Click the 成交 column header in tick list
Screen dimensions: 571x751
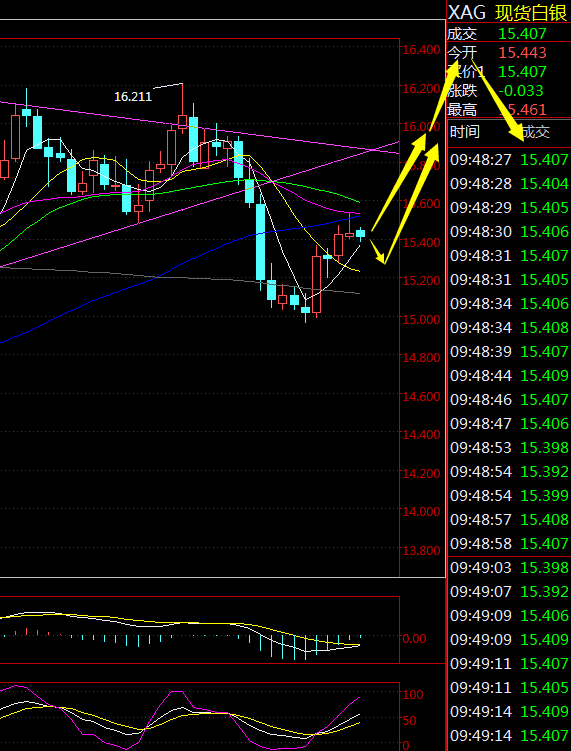click(x=535, y=132)
